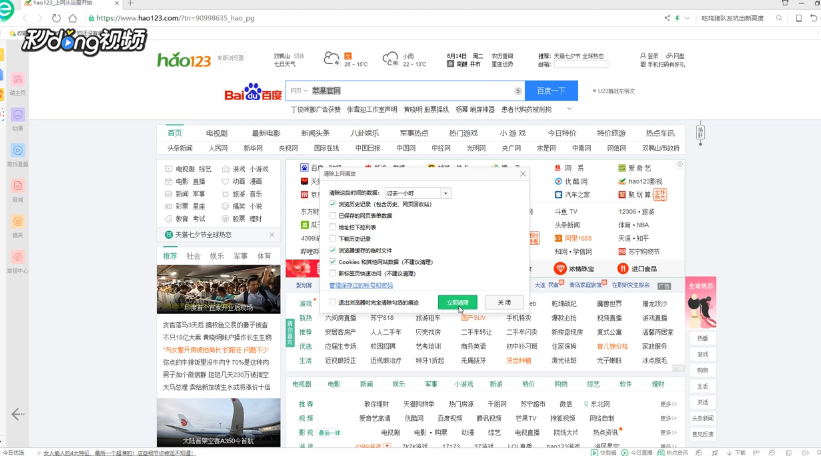The width and height of the screenshot is (821, 456).
Task: Toggle the browsing history checkbox
Action: (332, 204)
